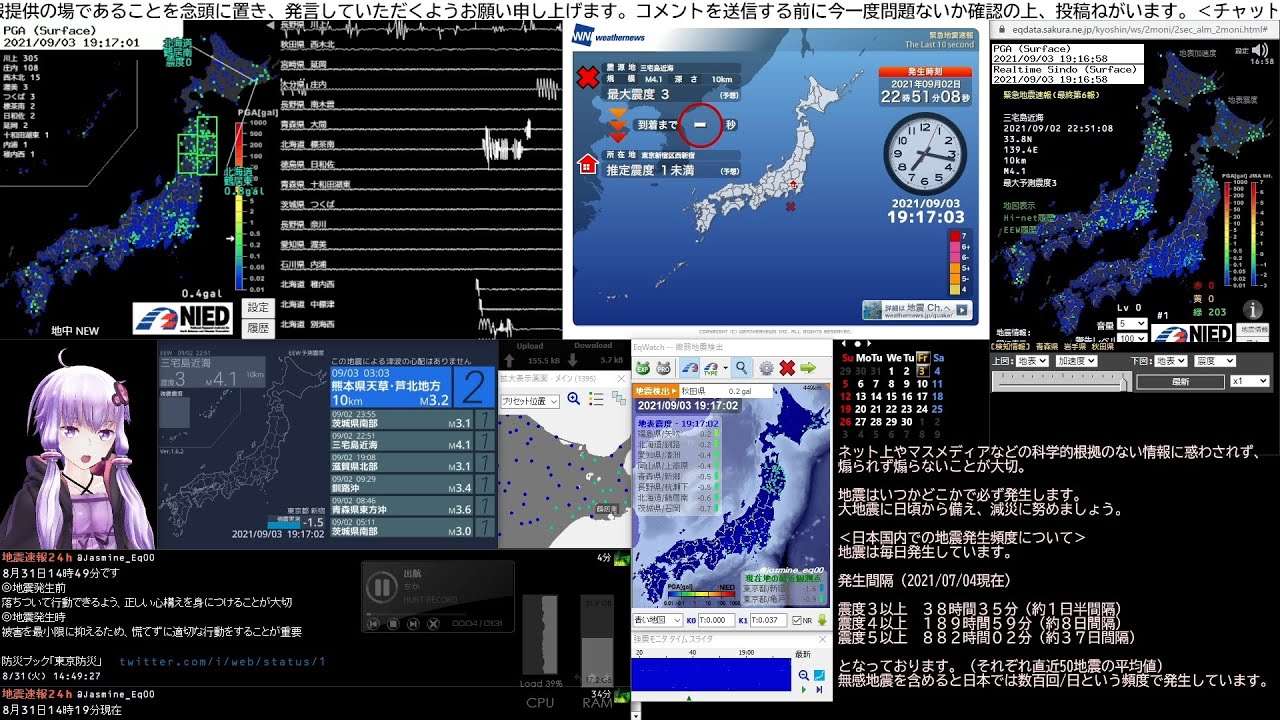
Task: Toggle the NR checkbox in EqWatch
Action: coord(798,620)
